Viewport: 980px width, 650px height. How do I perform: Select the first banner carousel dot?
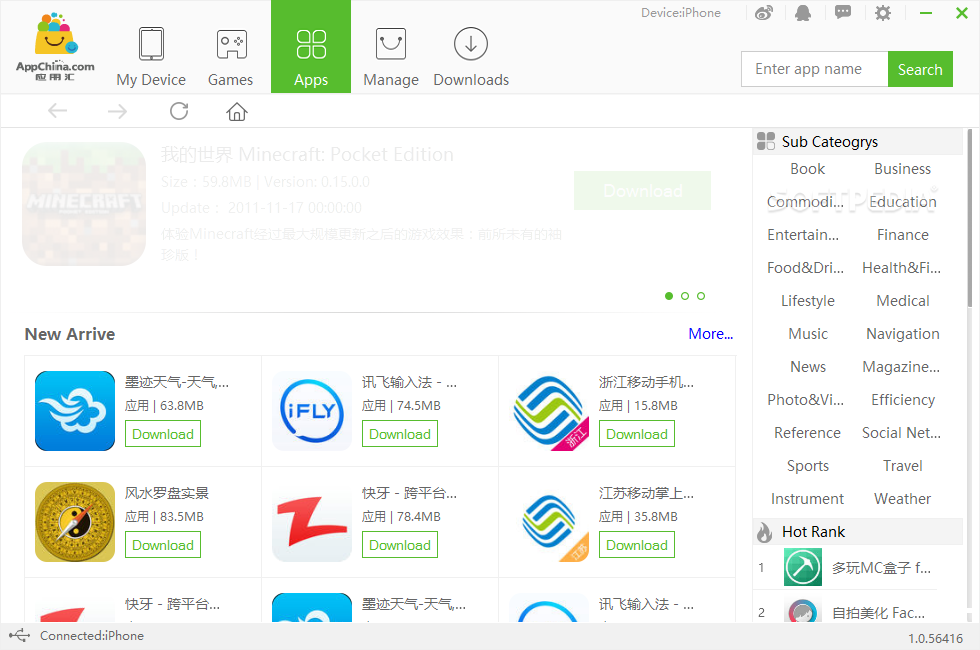(669, 296)
